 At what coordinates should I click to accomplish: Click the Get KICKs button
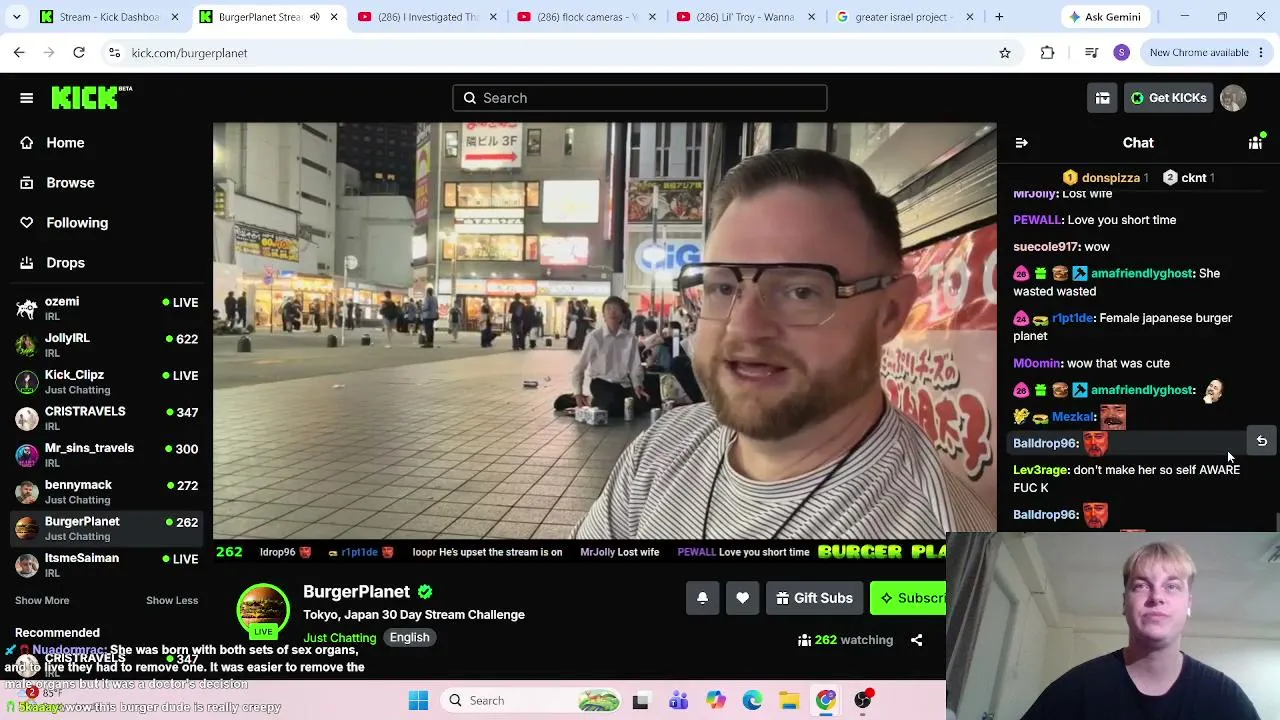click(x=1168, y=98)
